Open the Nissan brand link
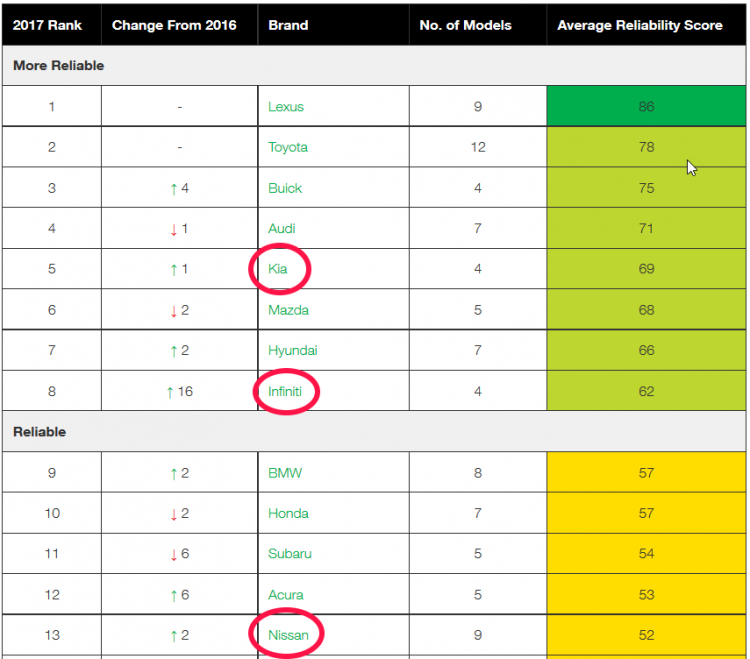Viewport: 750px width, 659px height. click(288, 636)
